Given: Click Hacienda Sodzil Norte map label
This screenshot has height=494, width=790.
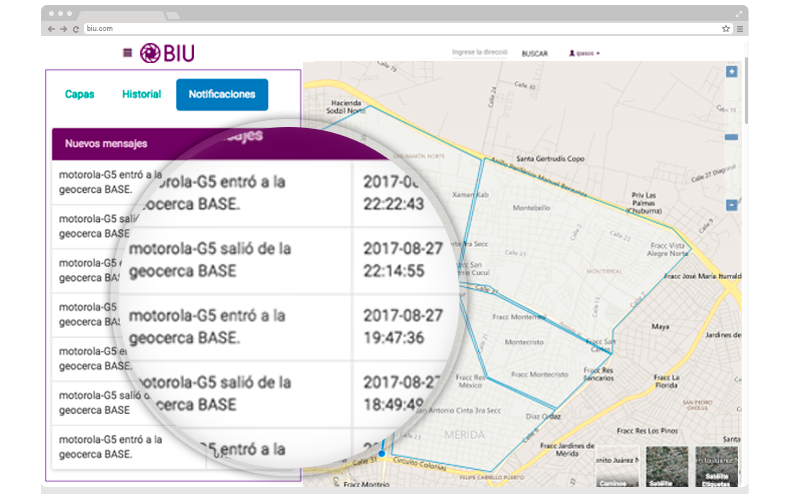Looking at the screenshot, I should point(346,106).
